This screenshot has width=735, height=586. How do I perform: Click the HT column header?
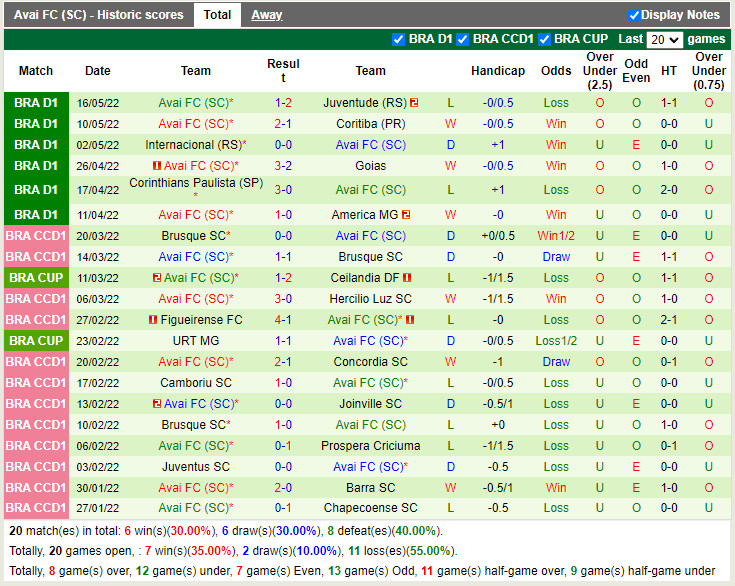(x=669, y=71)
